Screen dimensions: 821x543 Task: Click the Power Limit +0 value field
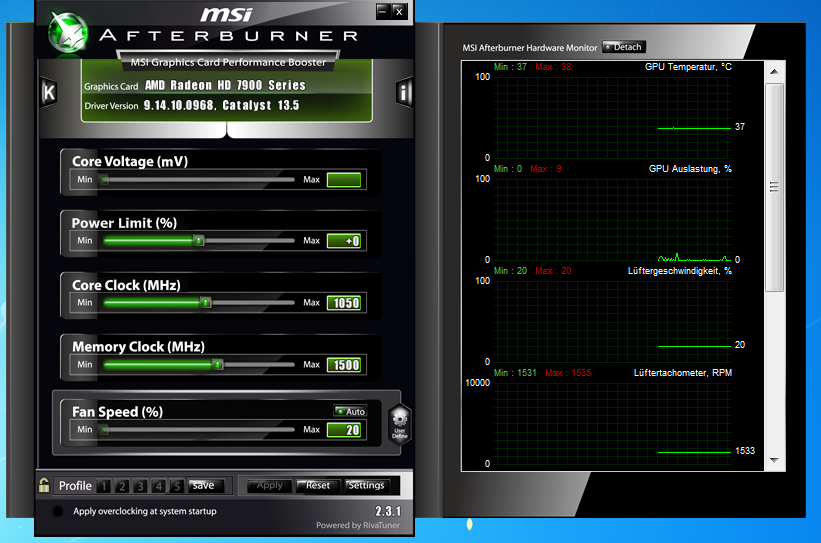[344, 241]
